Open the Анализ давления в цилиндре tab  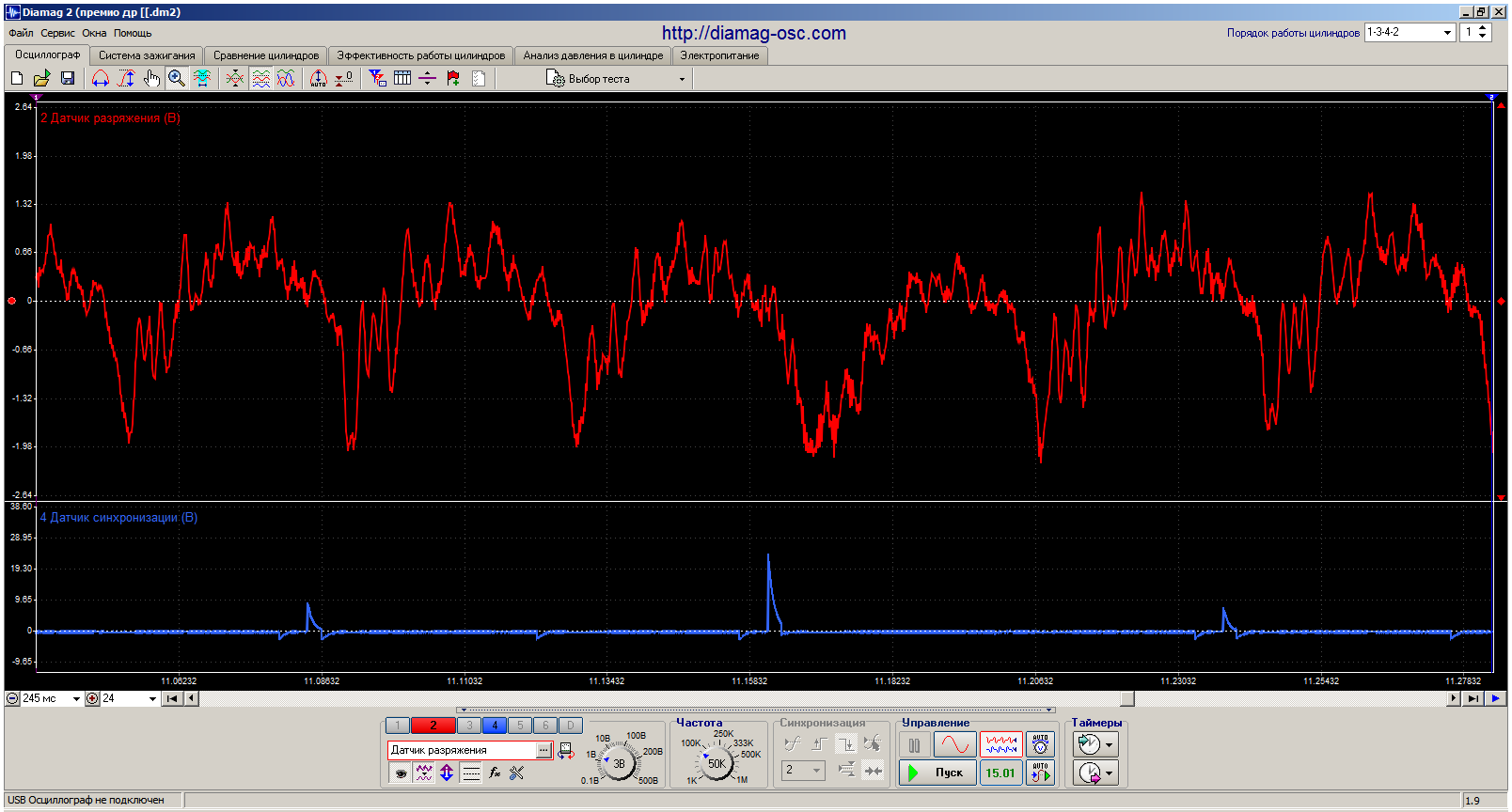click(x=593, y=55)
